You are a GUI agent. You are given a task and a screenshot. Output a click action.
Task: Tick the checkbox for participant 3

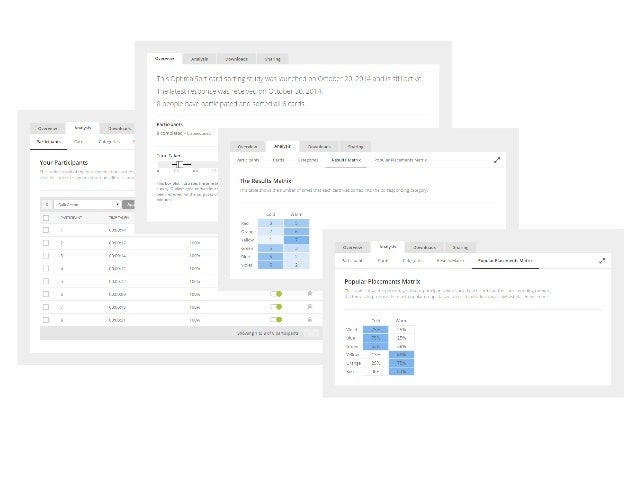coord(46,256)
